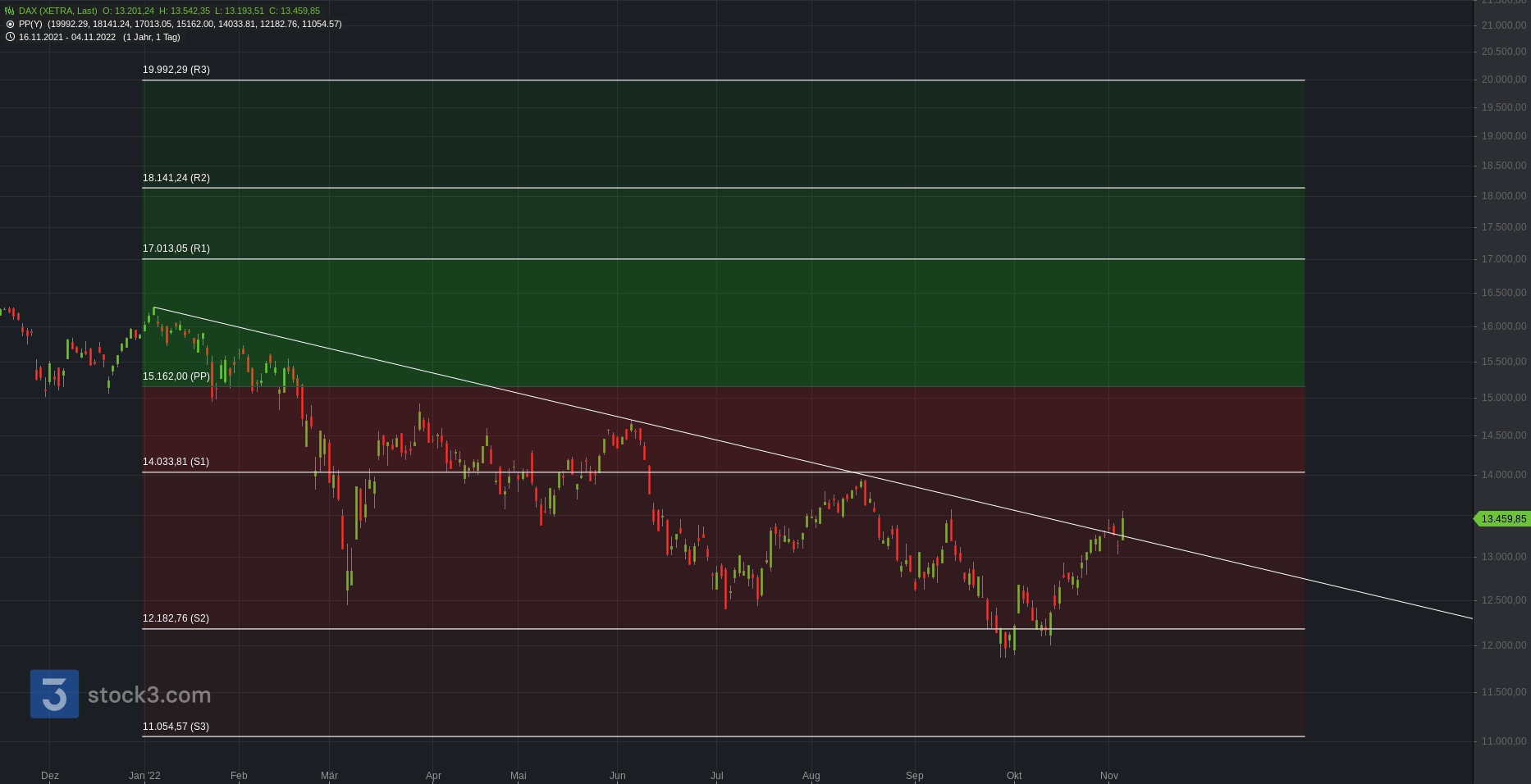
Task: Click the Jun marker on time axis
Action: click(x=618, y=776)
